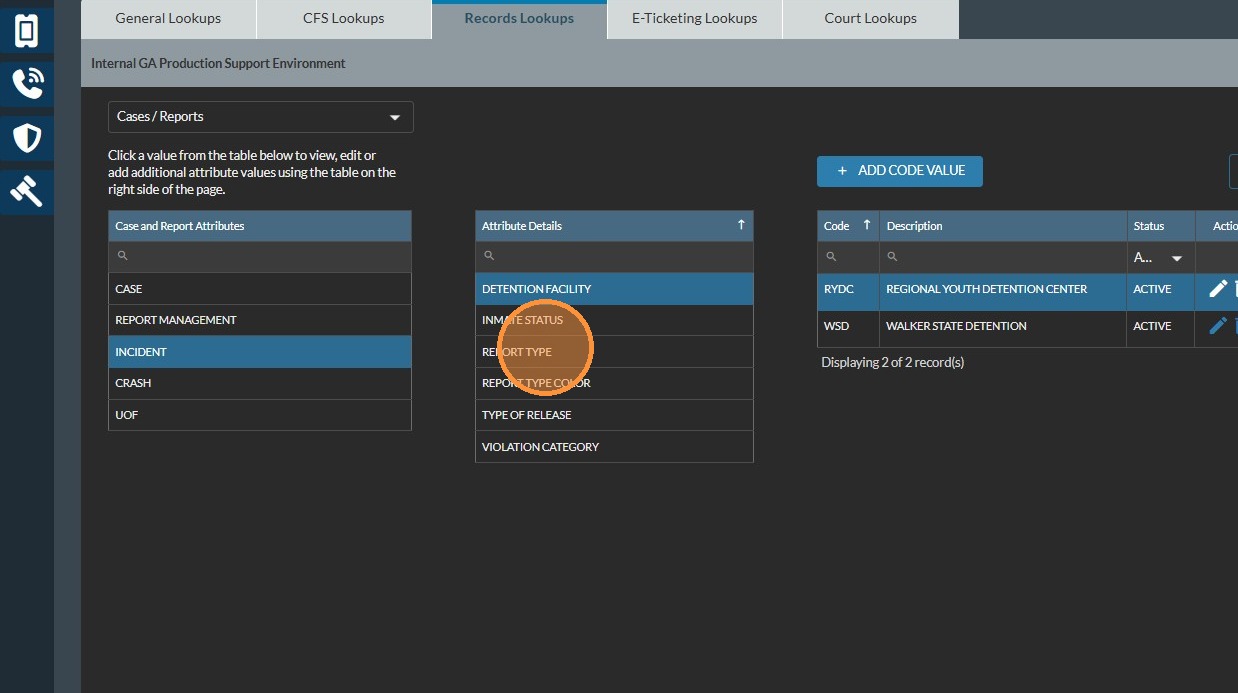Open the Status filter dropdown

click(x=1176, y=258)
